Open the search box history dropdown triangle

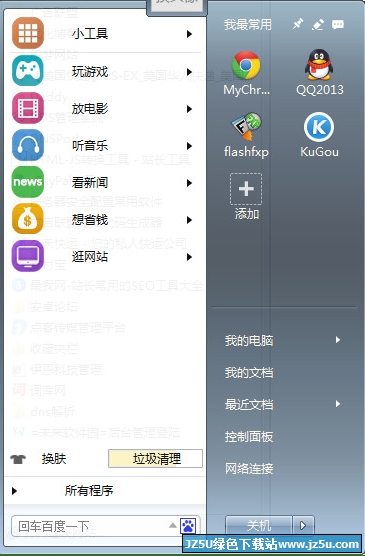point(173,525)
